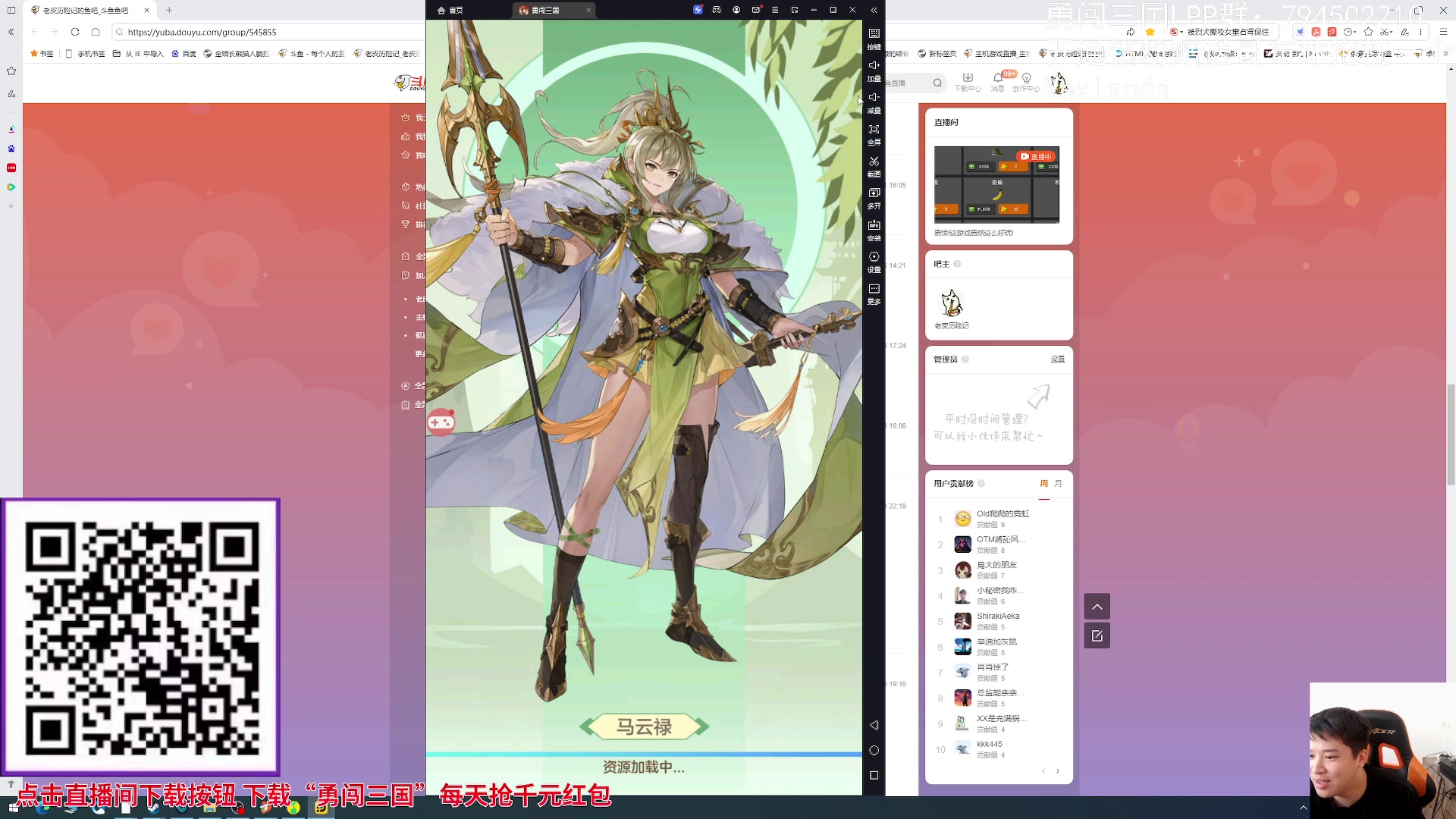
Task: Click 马云禄 character name banner
Action: (x=644, y=726)
